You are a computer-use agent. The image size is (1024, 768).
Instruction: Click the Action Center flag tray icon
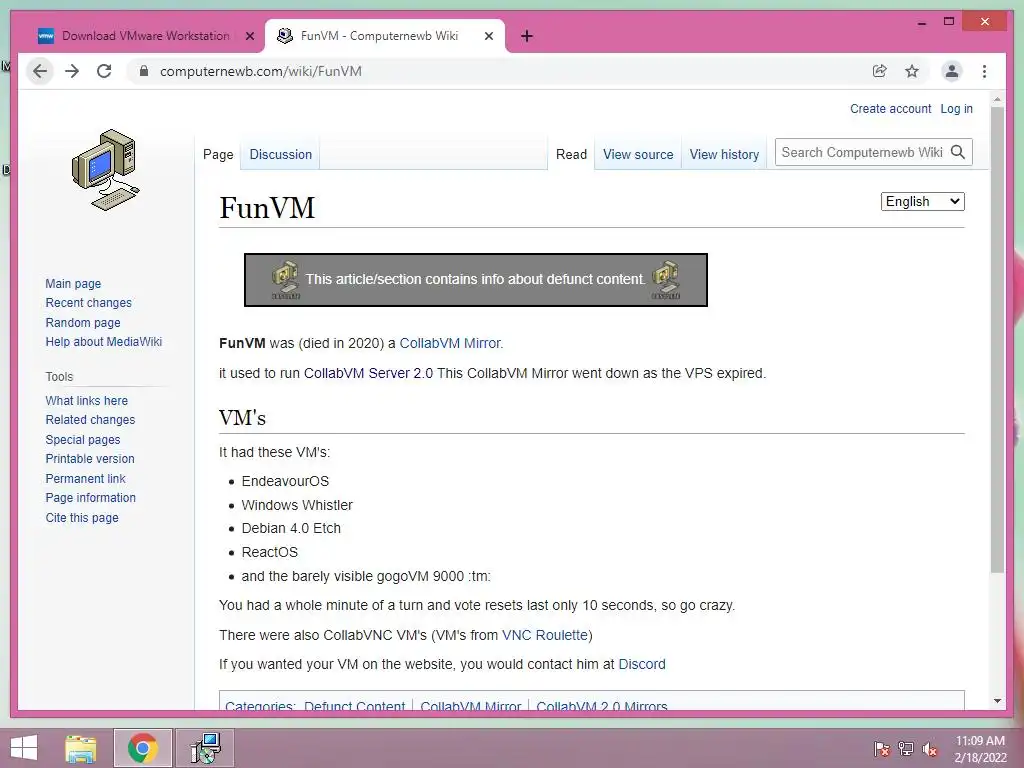[x=882, y=749]
